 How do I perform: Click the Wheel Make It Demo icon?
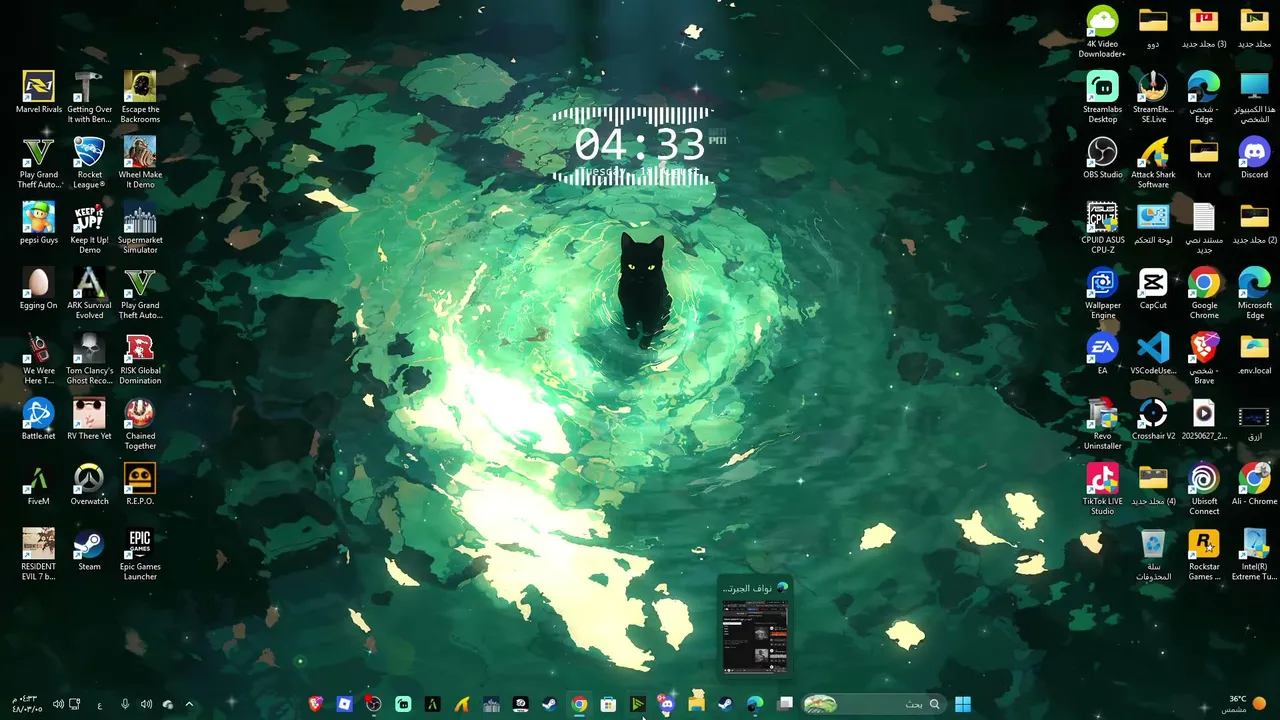140,162
